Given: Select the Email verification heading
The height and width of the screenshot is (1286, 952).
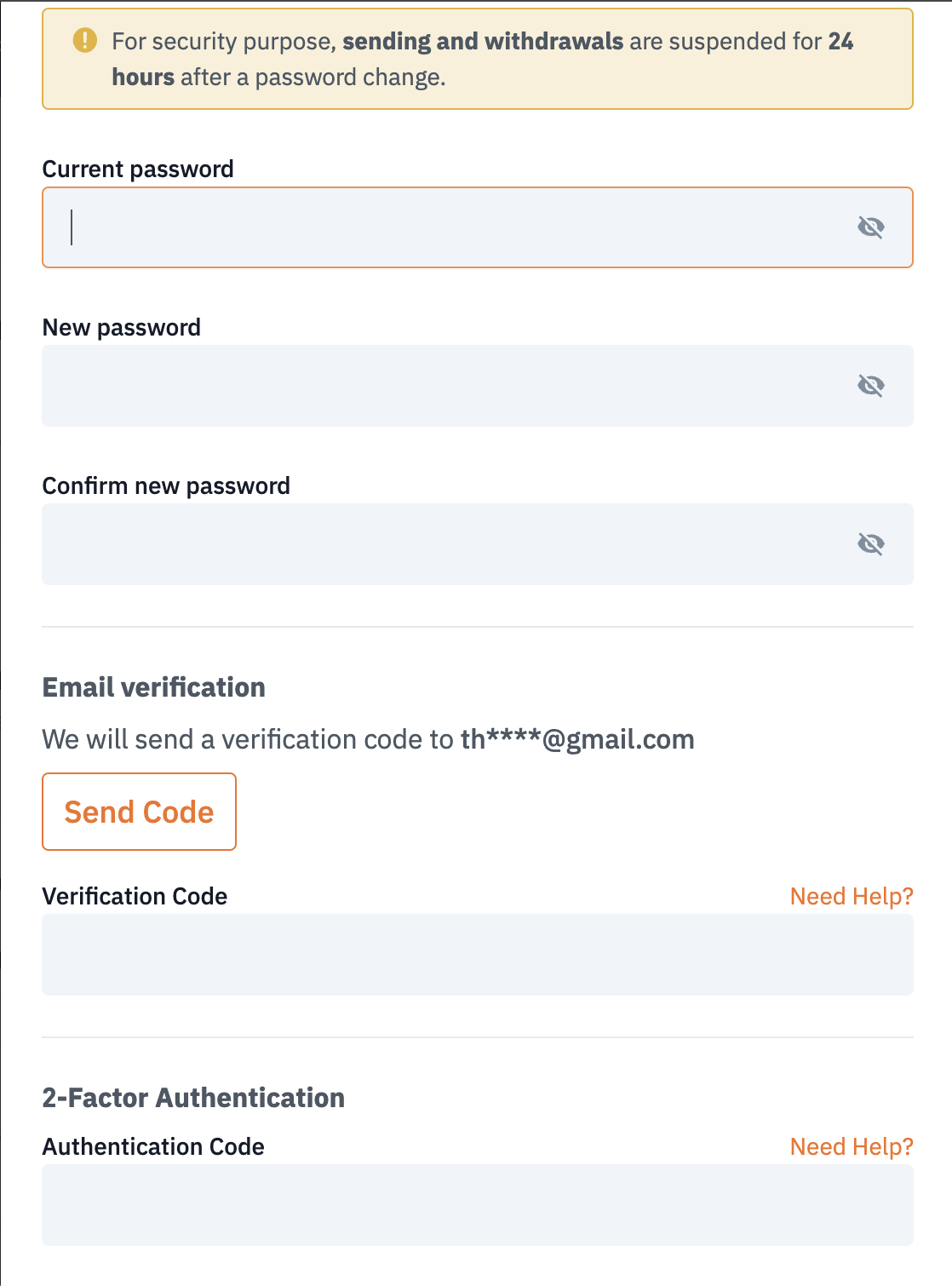Looking at the screenshot, I should tap(154, 687).
